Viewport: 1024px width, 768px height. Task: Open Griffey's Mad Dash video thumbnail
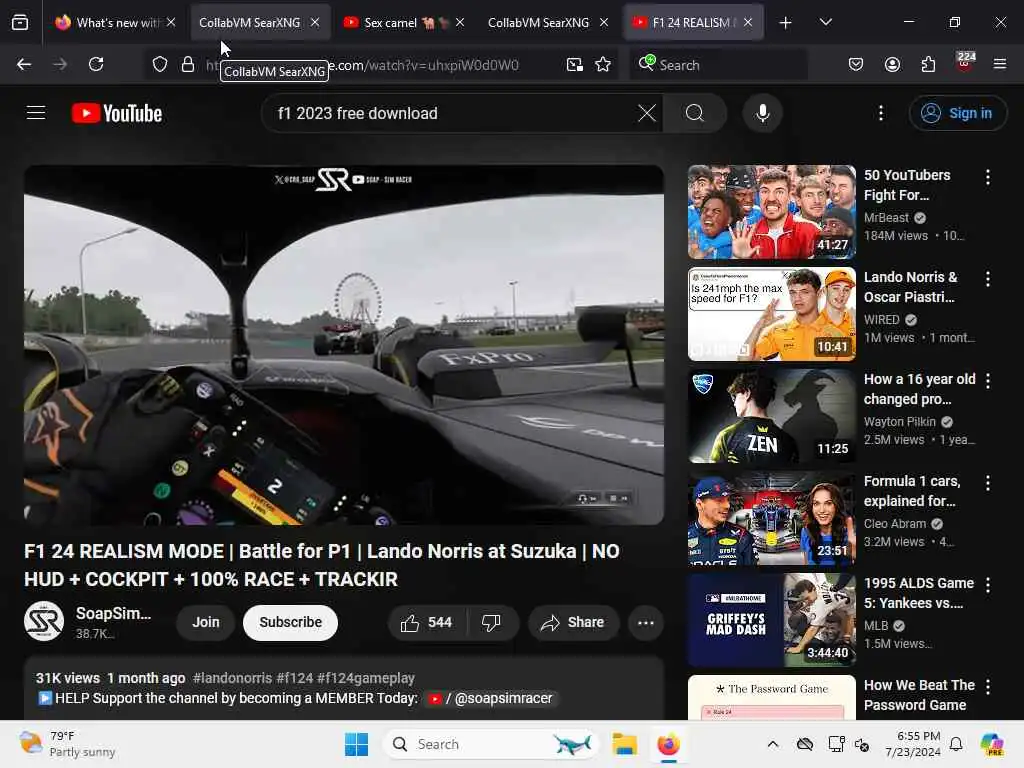click(771, 620)
